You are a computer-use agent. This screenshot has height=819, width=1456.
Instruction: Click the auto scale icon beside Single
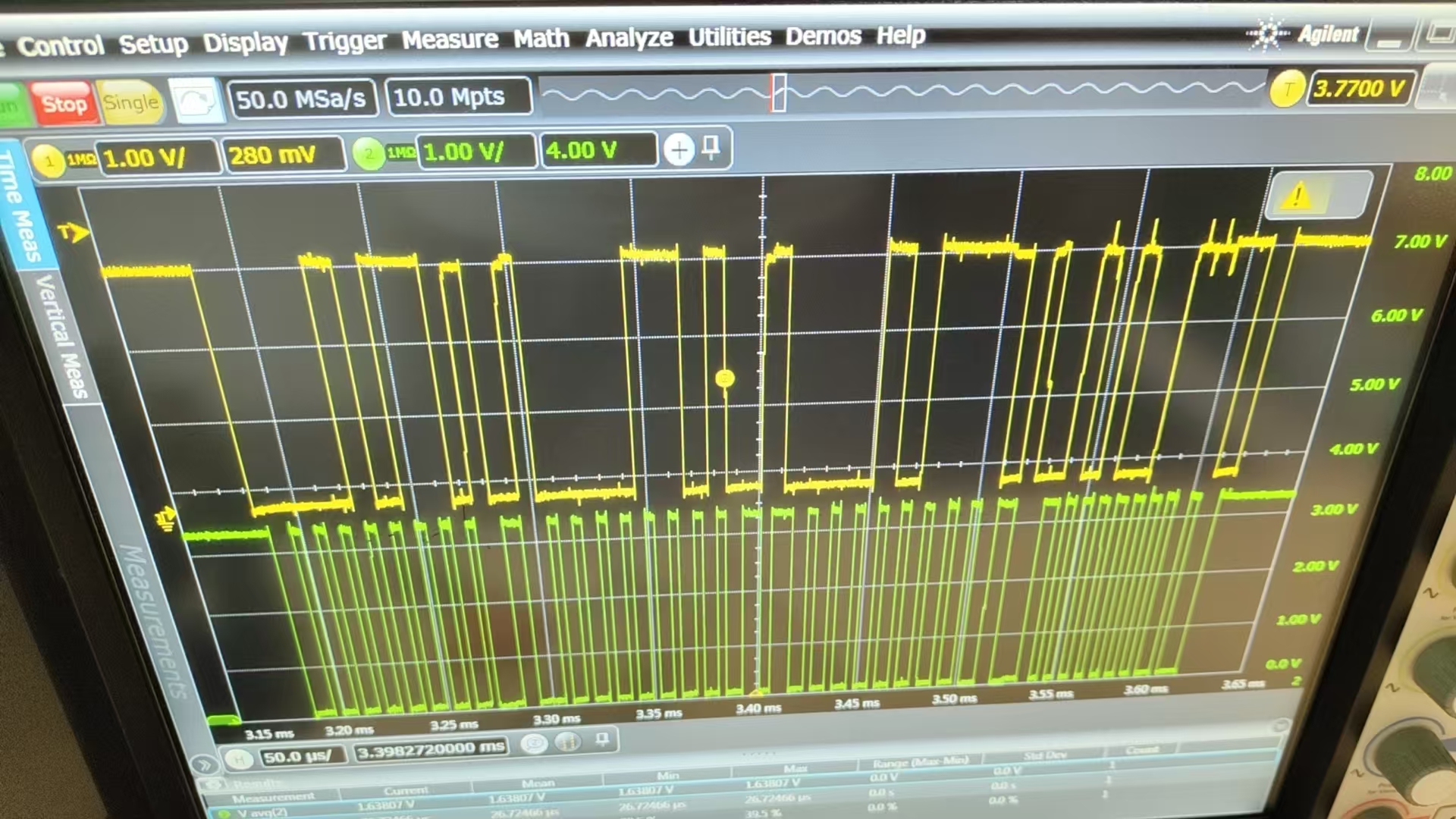[x=196, y=101]
